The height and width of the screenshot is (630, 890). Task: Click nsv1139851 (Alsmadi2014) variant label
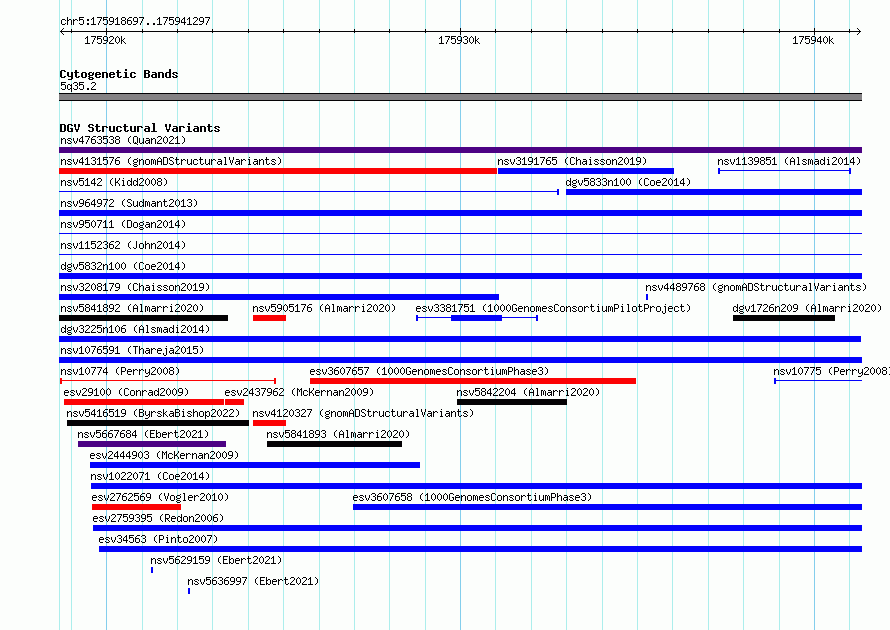[789, 161]
